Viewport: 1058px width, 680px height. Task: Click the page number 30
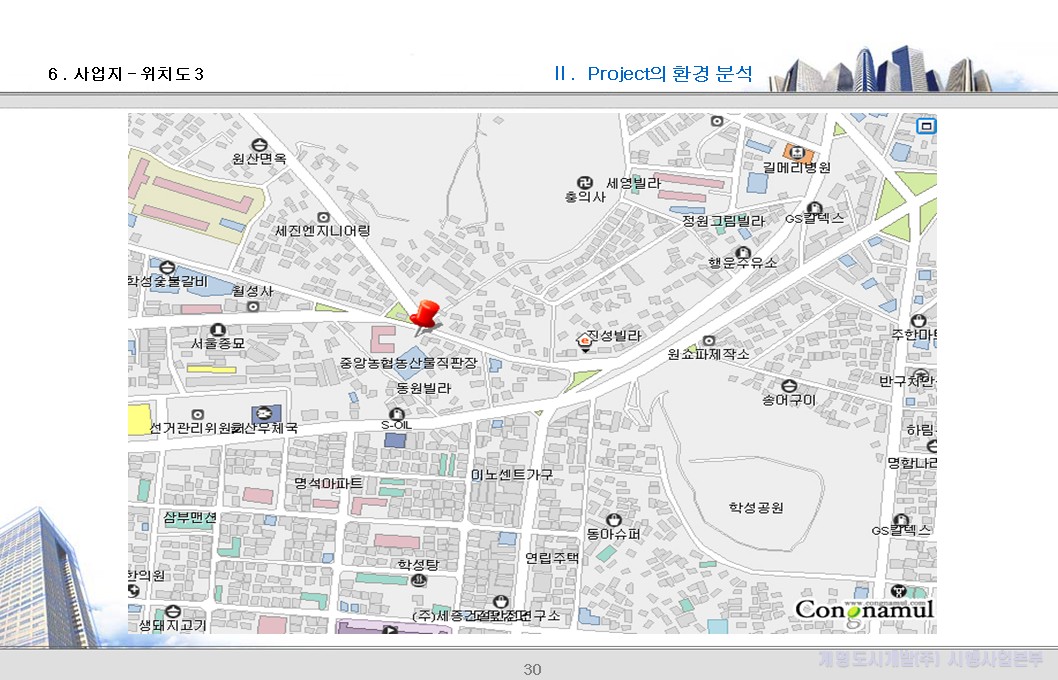[x=532, y=669]
